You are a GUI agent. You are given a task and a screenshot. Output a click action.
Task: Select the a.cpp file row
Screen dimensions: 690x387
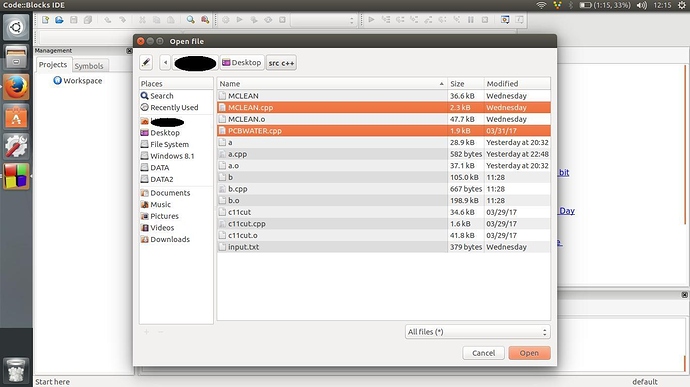[384, 154]
